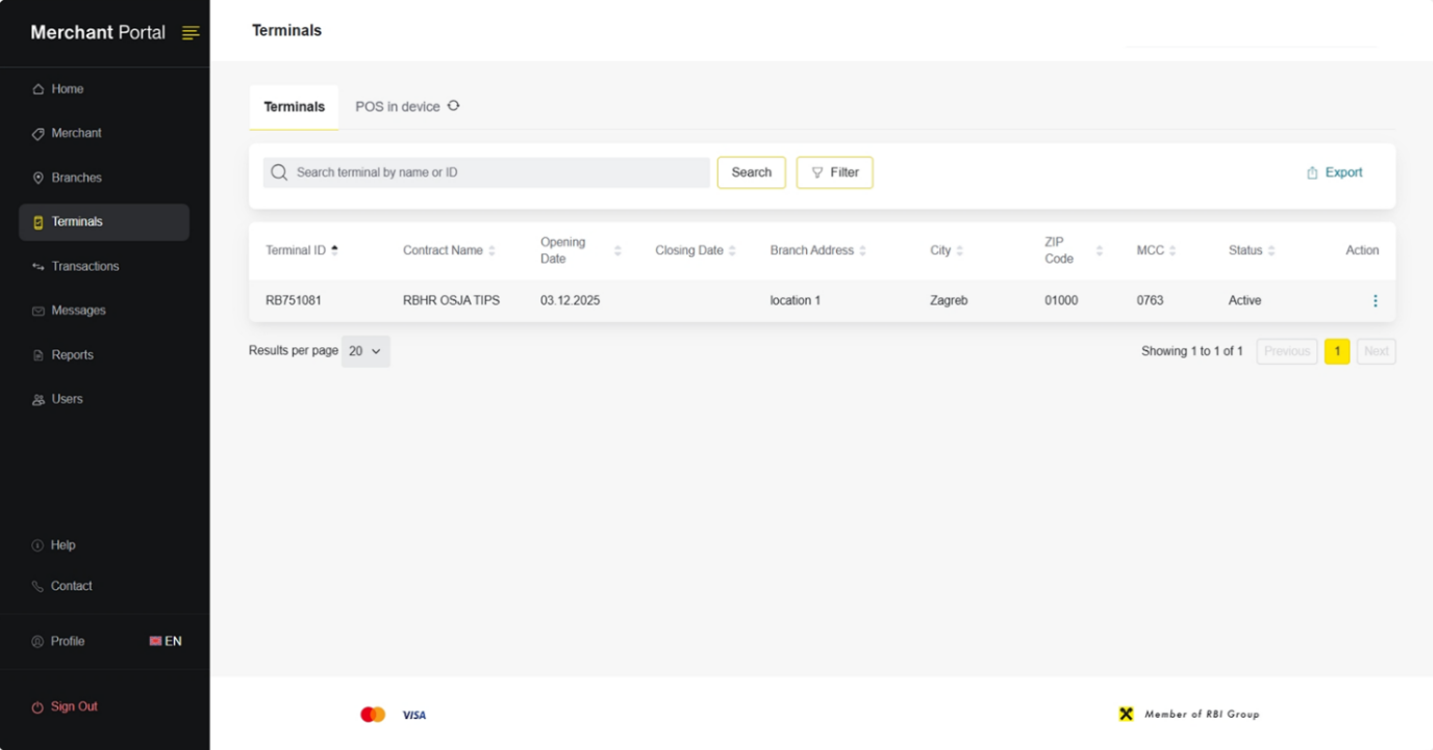Sort table by Closing Date
The height and width of the screenshot is (750, 1433).
[732, 251]
